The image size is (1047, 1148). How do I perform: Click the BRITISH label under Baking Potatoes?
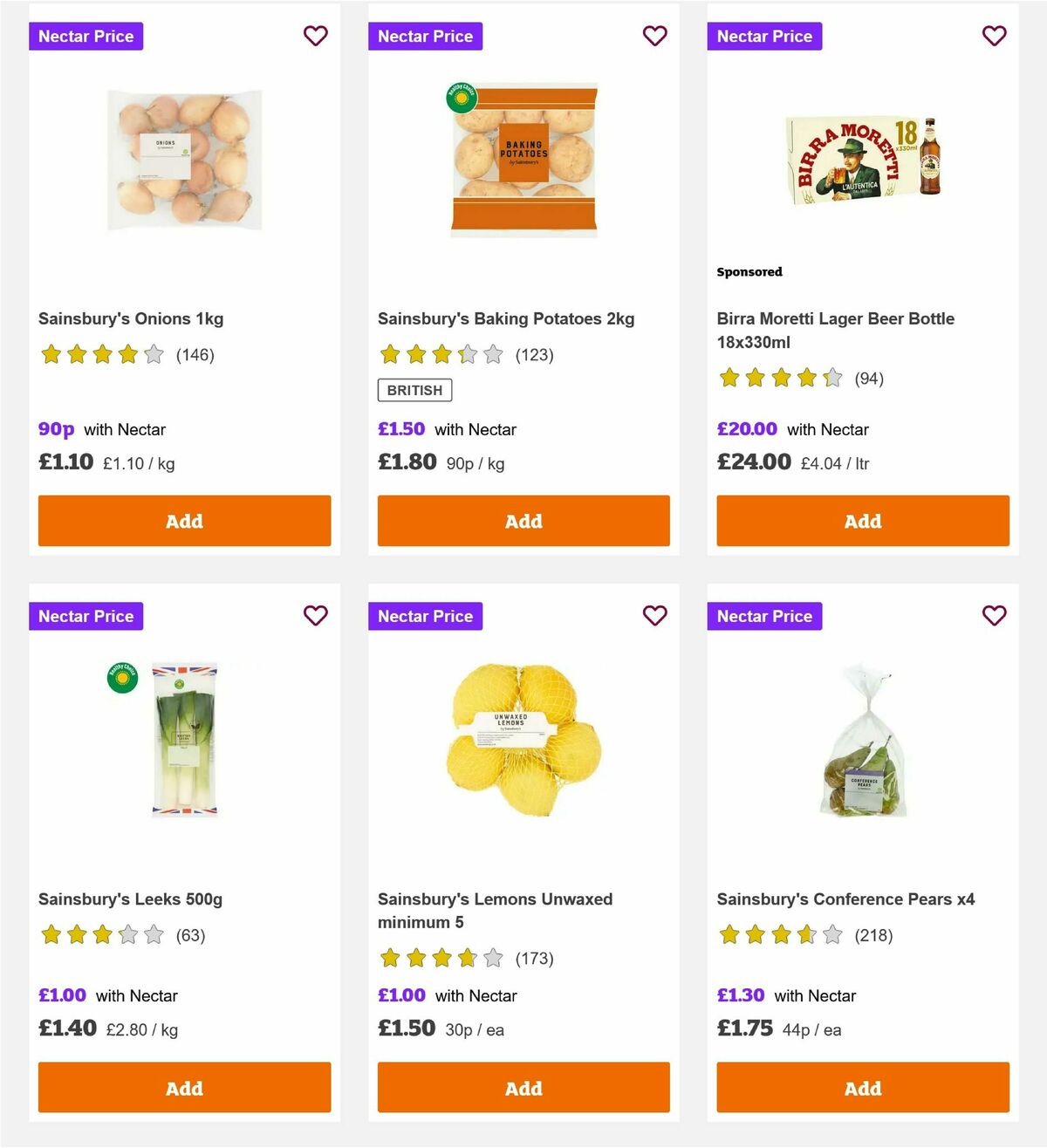(x=414, y=390)
